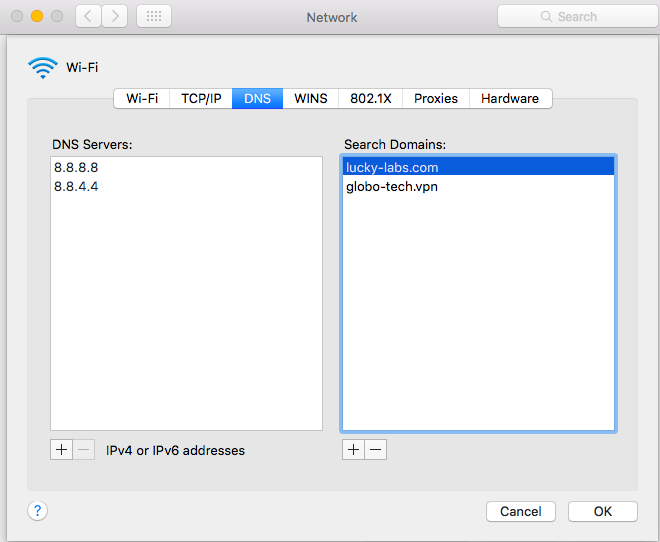Open the show-all preferences grid

click(153, 17)
